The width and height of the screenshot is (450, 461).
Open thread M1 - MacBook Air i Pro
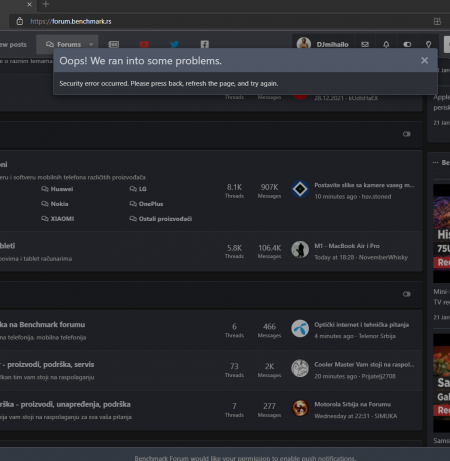pos(347,246)
